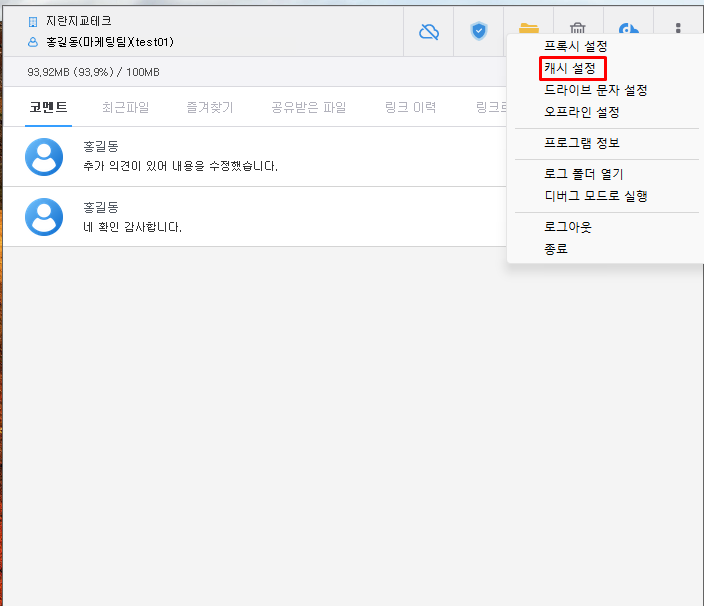Choose 디버그 모드로 실행 option
Screen dimensions: 704x606
[595, 196]
